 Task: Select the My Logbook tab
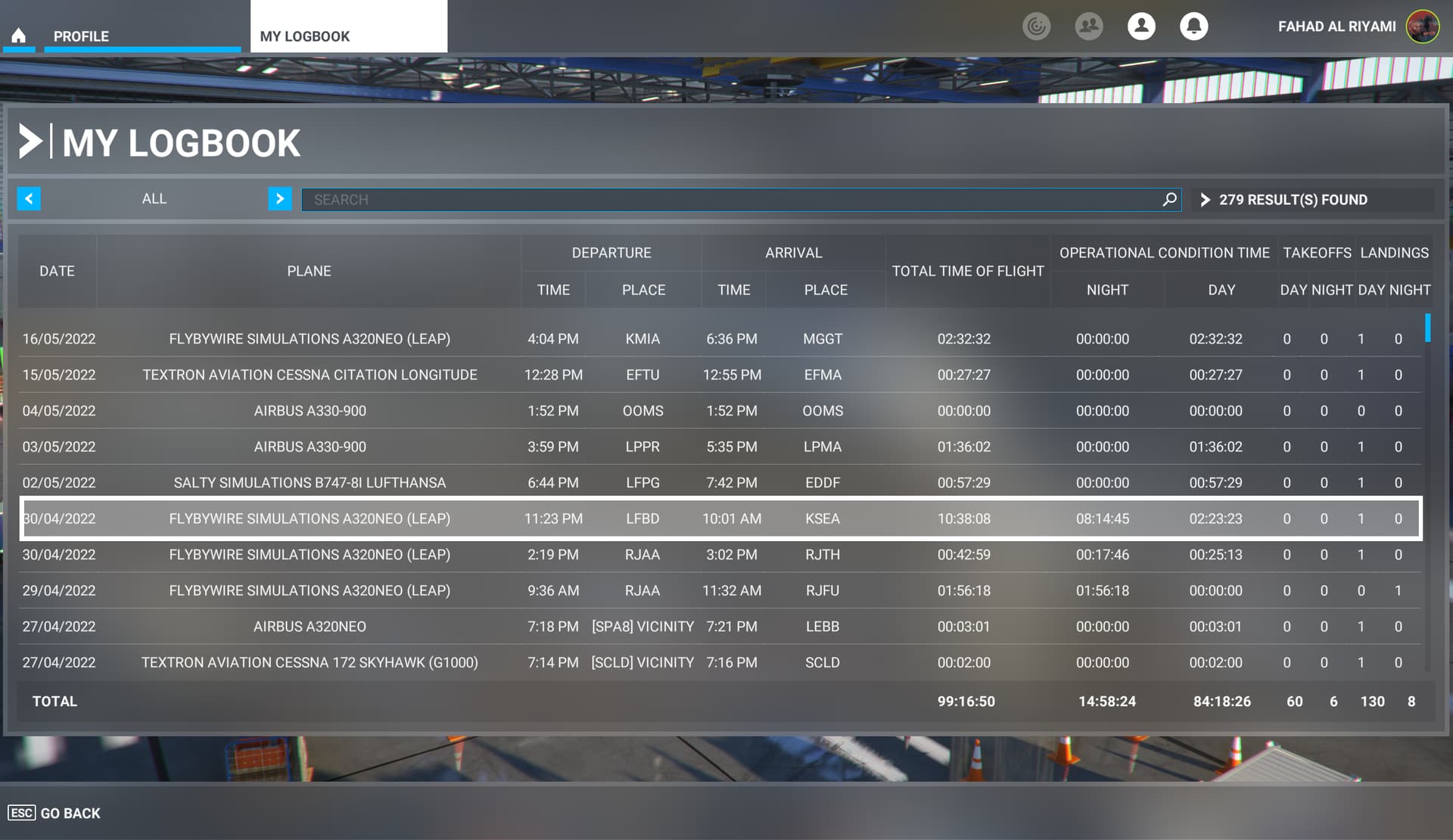point(305,36)
